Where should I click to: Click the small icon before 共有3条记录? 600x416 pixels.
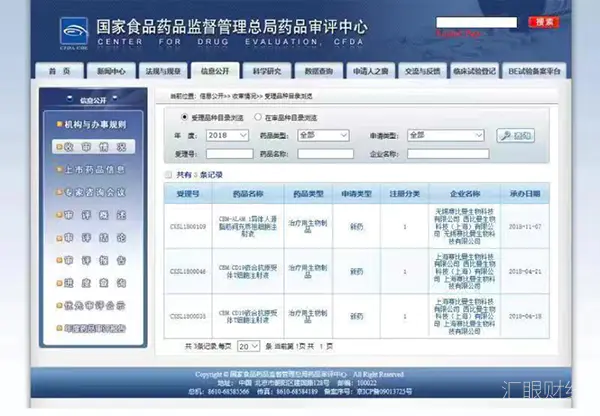(x=168, y=175)
